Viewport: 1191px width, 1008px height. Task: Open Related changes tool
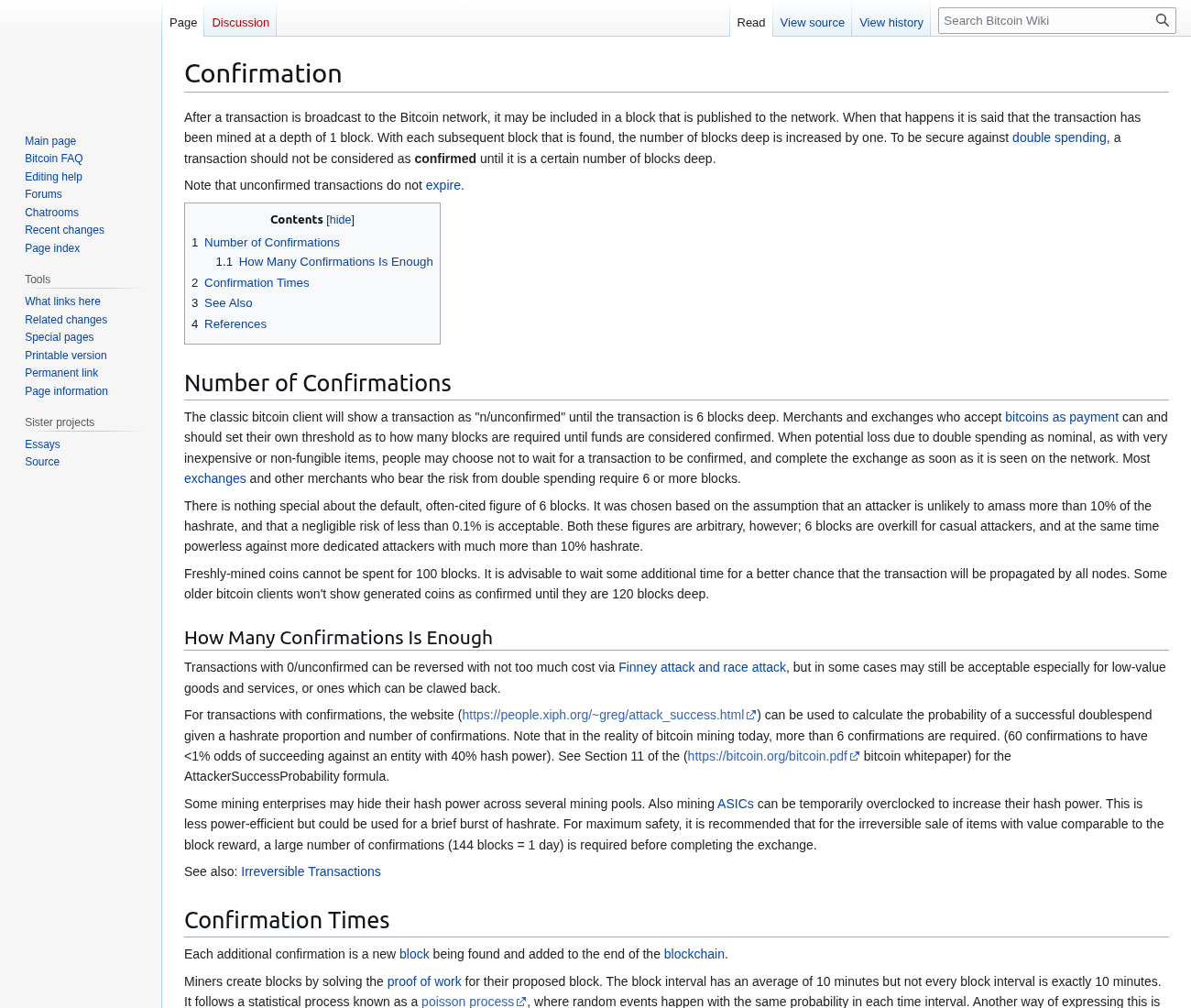click(x=66, y=320)
